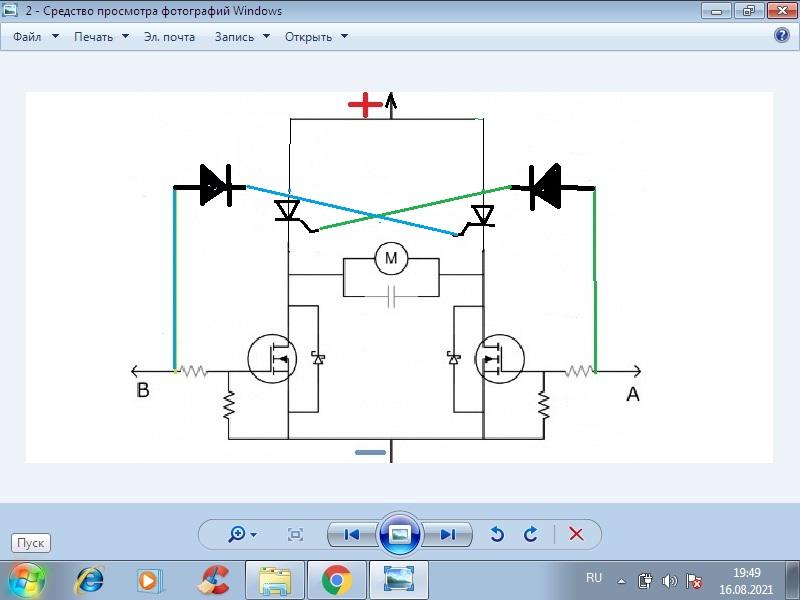Click the motor M symbol in the image
Screen dimensions: 800x600
pos(391,258)
